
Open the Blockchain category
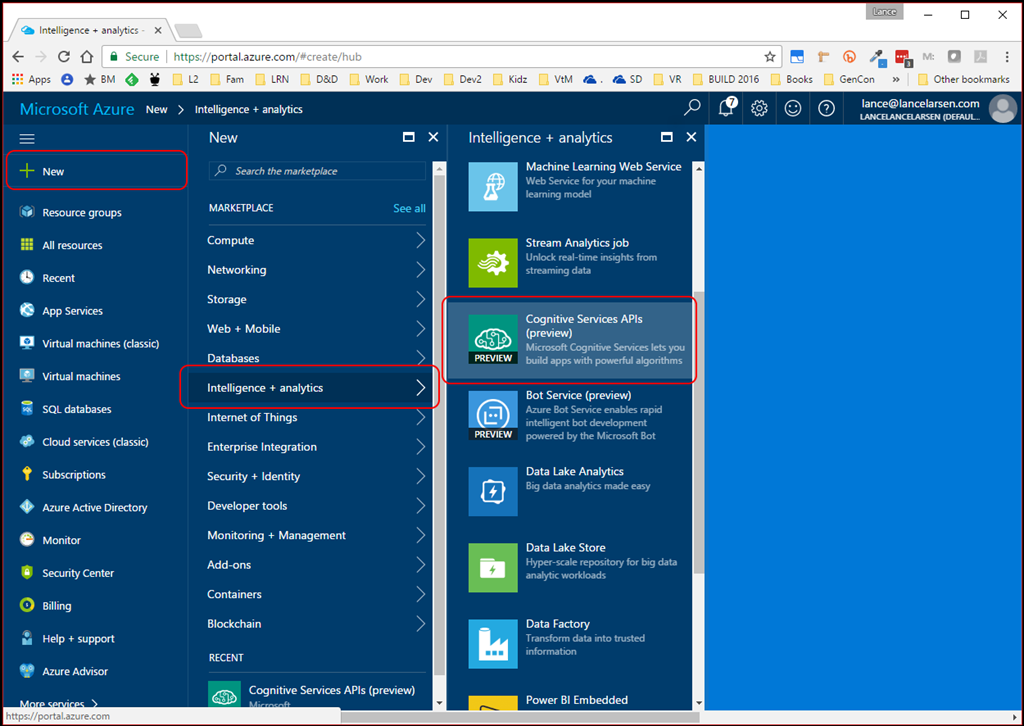click(x=316, y=623)
